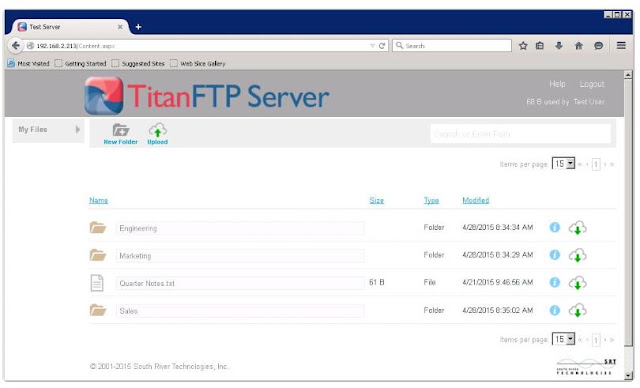This screenshot has height=388, width=640.
Task: Select the Test Server tab
Action: coord(69,27)
